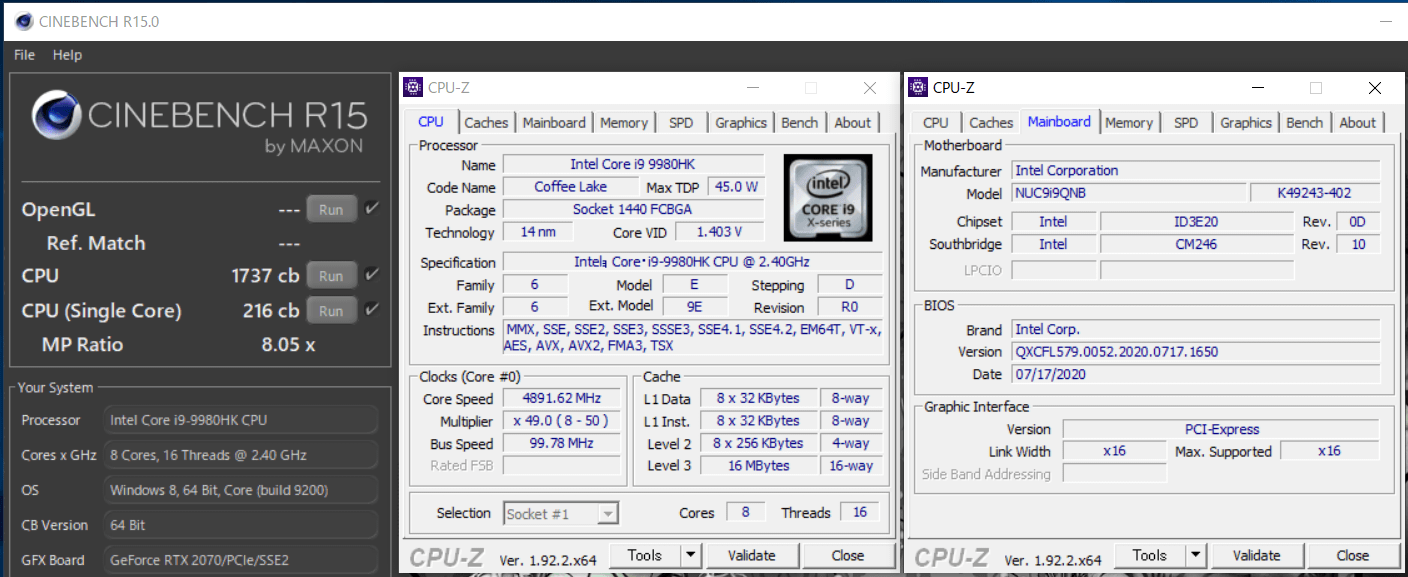Screen dimensions: 1408x577
Task: Click the Core Speed value 4891.62 MHz
Action: click(561, 398)
